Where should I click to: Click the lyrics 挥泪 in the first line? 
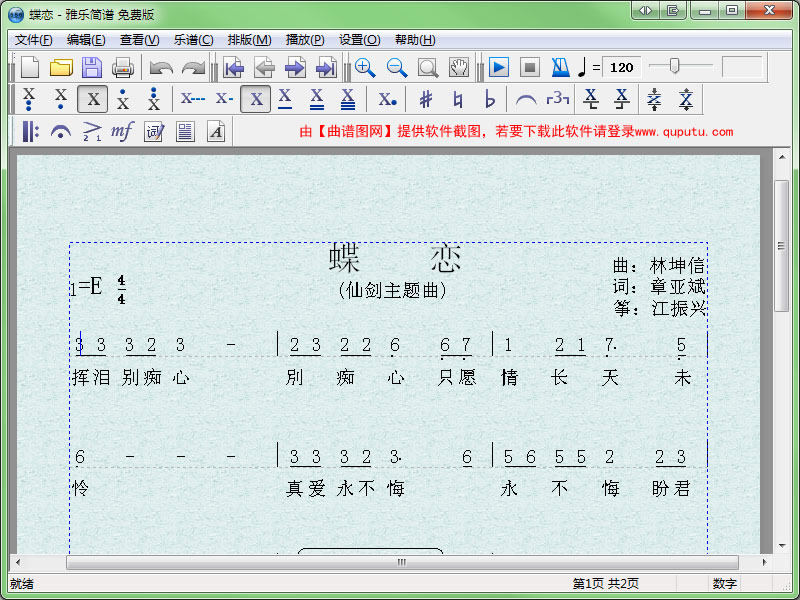tap(91, 378)
